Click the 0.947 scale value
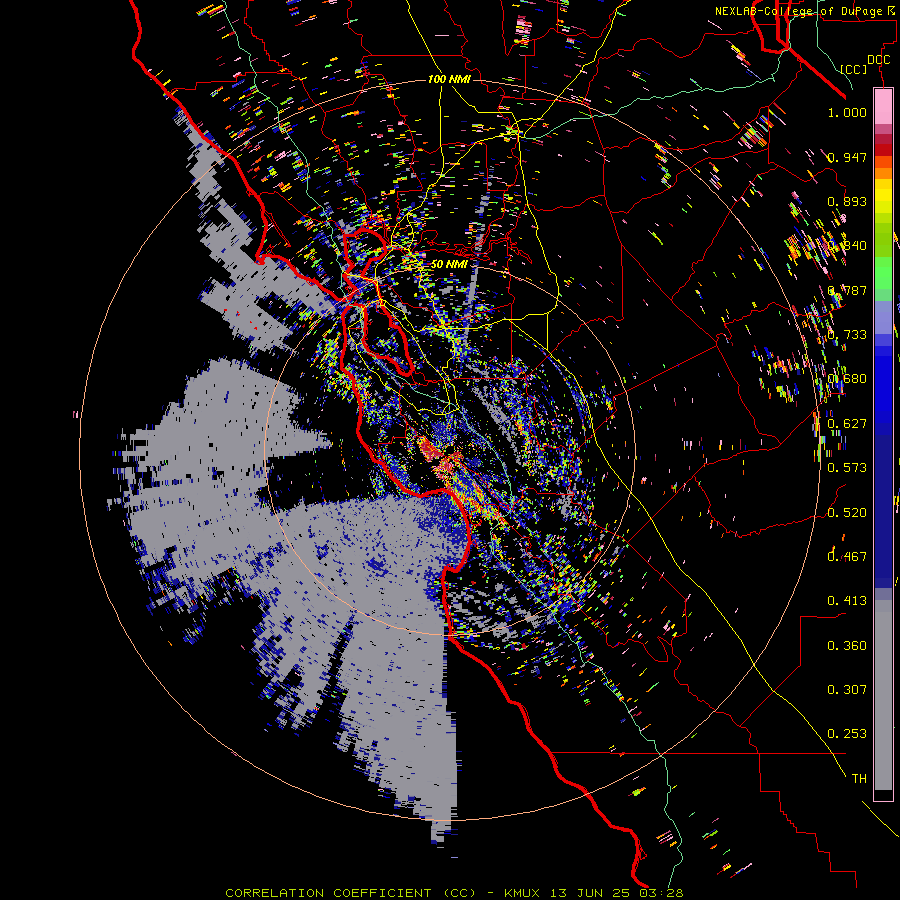 coord(847,157)
